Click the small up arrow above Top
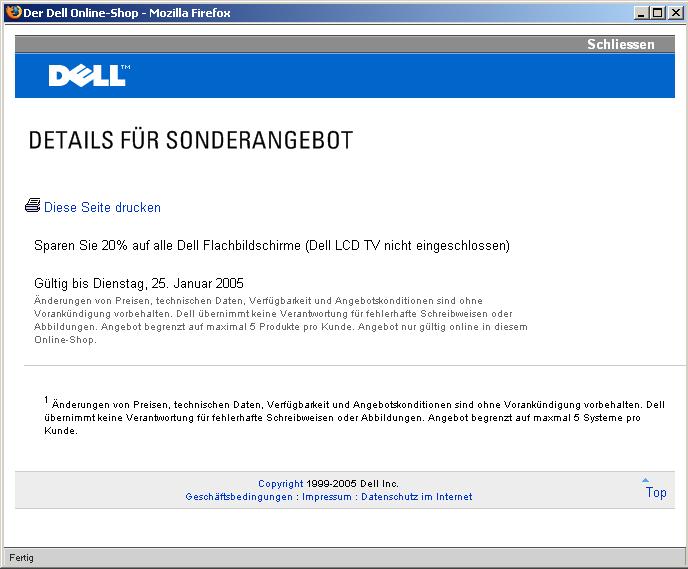This screenshot has height=569, width=688. point(646,480)
